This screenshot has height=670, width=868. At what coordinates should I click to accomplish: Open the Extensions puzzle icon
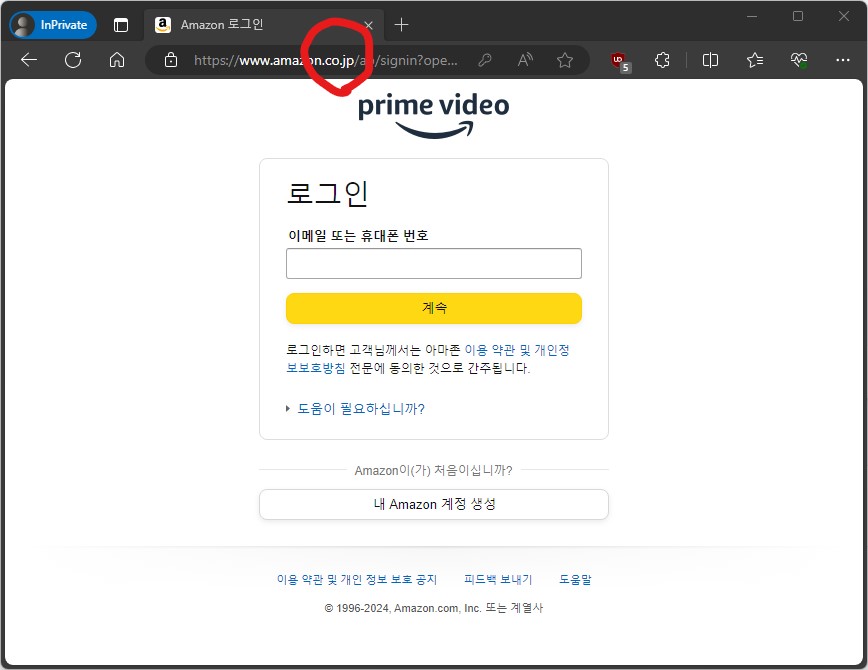pyautogui.click(x=662, y=60)
